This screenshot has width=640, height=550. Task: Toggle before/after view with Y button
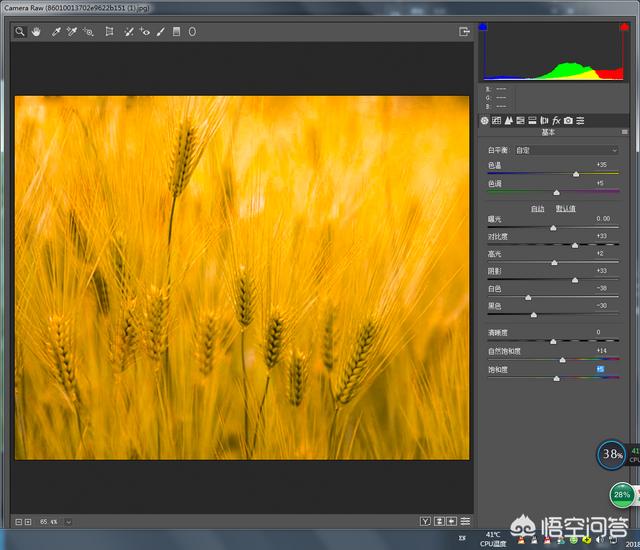425,521
